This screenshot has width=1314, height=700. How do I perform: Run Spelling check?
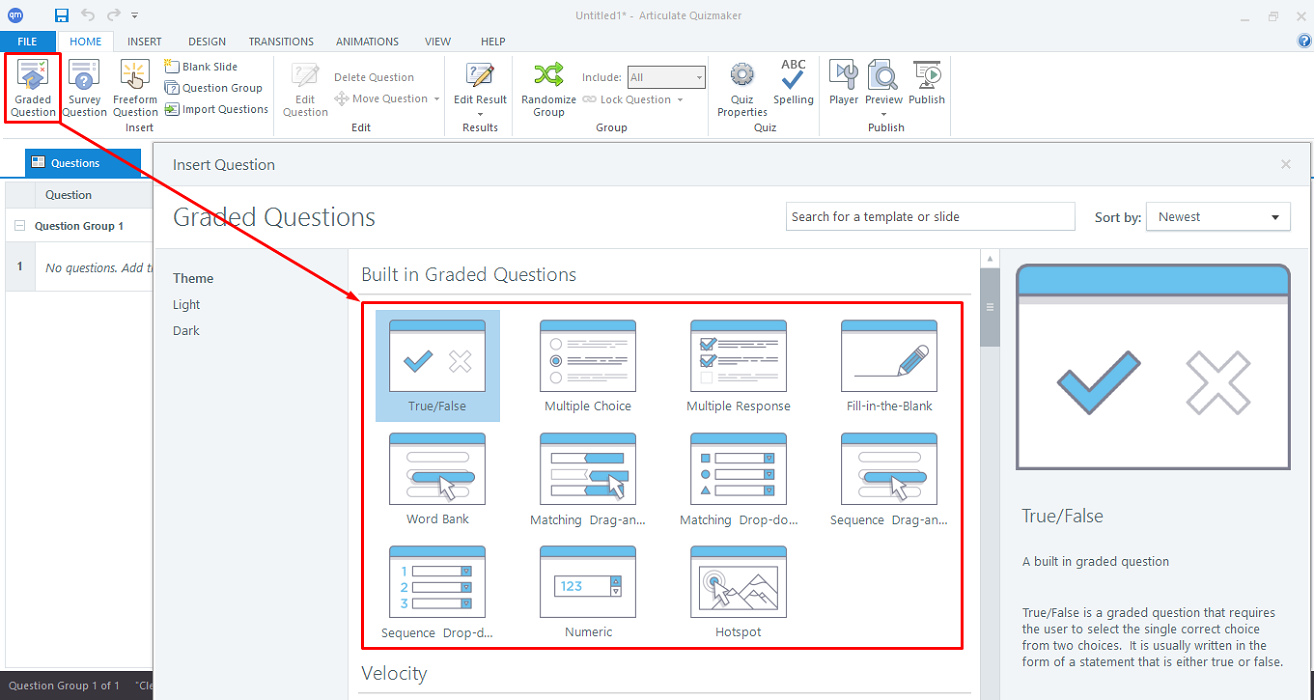coord(793,82)
